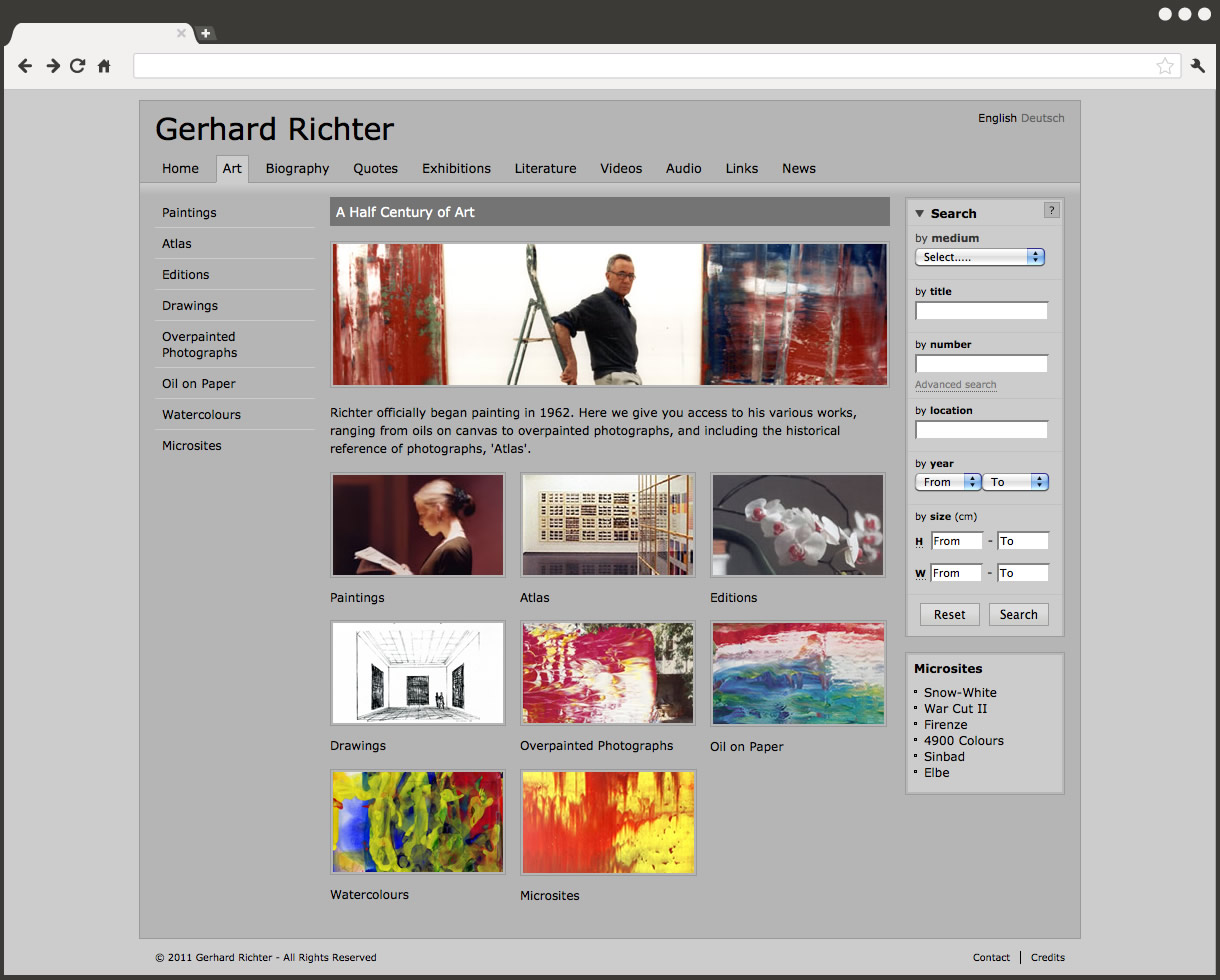The width and height of the screenshot is (1220, 980).
Task: Click the Overpainted Photographs thumbnail image
Action: 608,673
